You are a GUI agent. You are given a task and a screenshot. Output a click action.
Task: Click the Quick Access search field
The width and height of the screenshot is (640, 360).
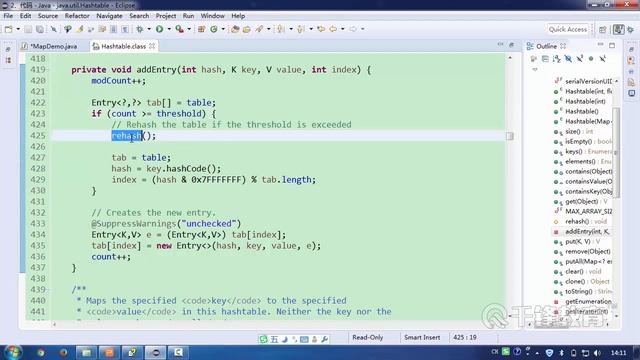[568, 29]
